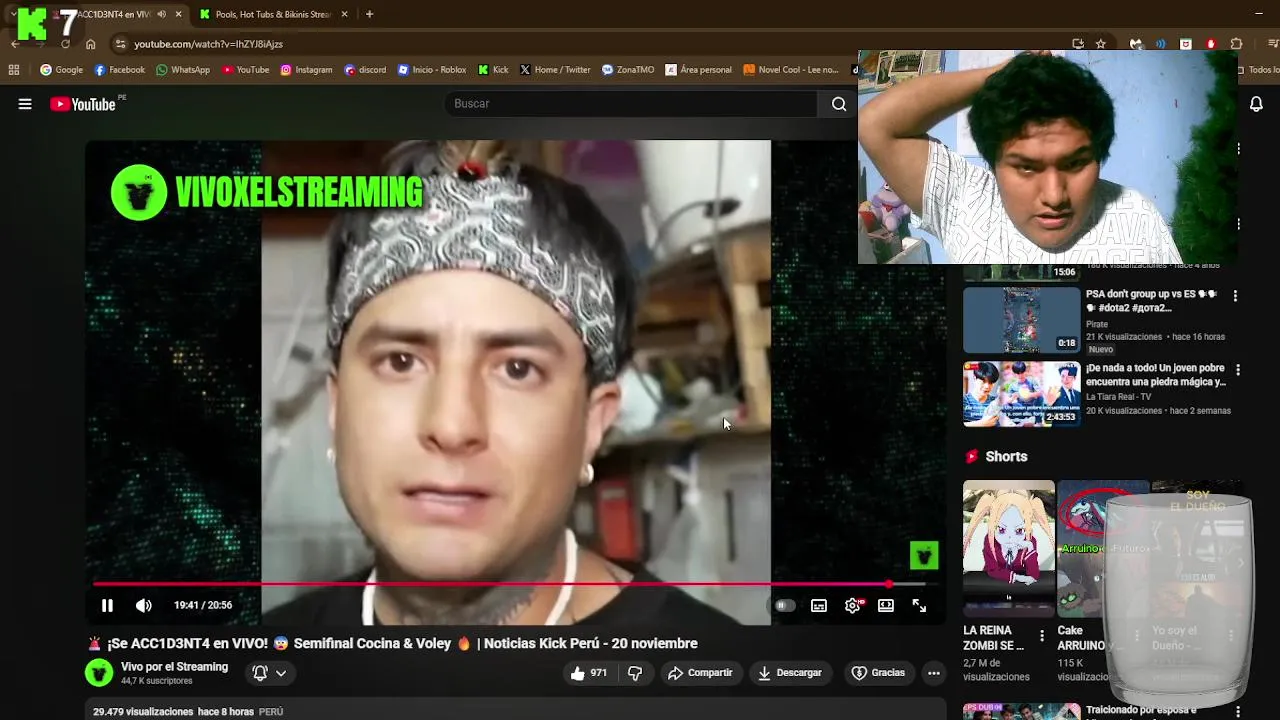1280x720 pixels.
Task: Enter fullscreen mode
Action: point(919,605)
